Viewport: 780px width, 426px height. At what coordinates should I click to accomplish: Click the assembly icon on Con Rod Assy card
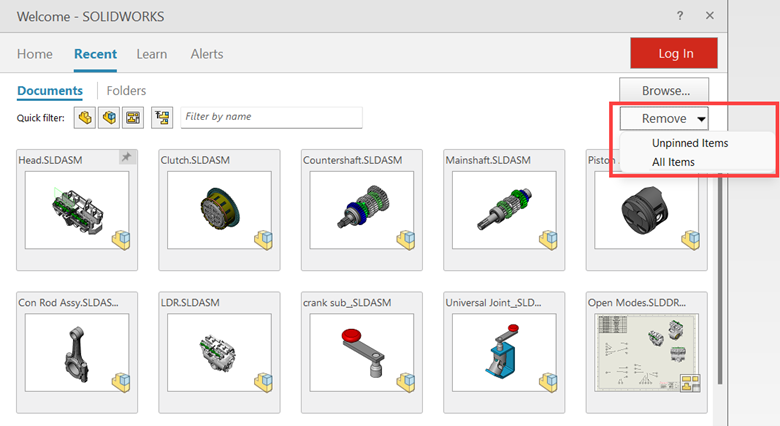coord(121,382)
